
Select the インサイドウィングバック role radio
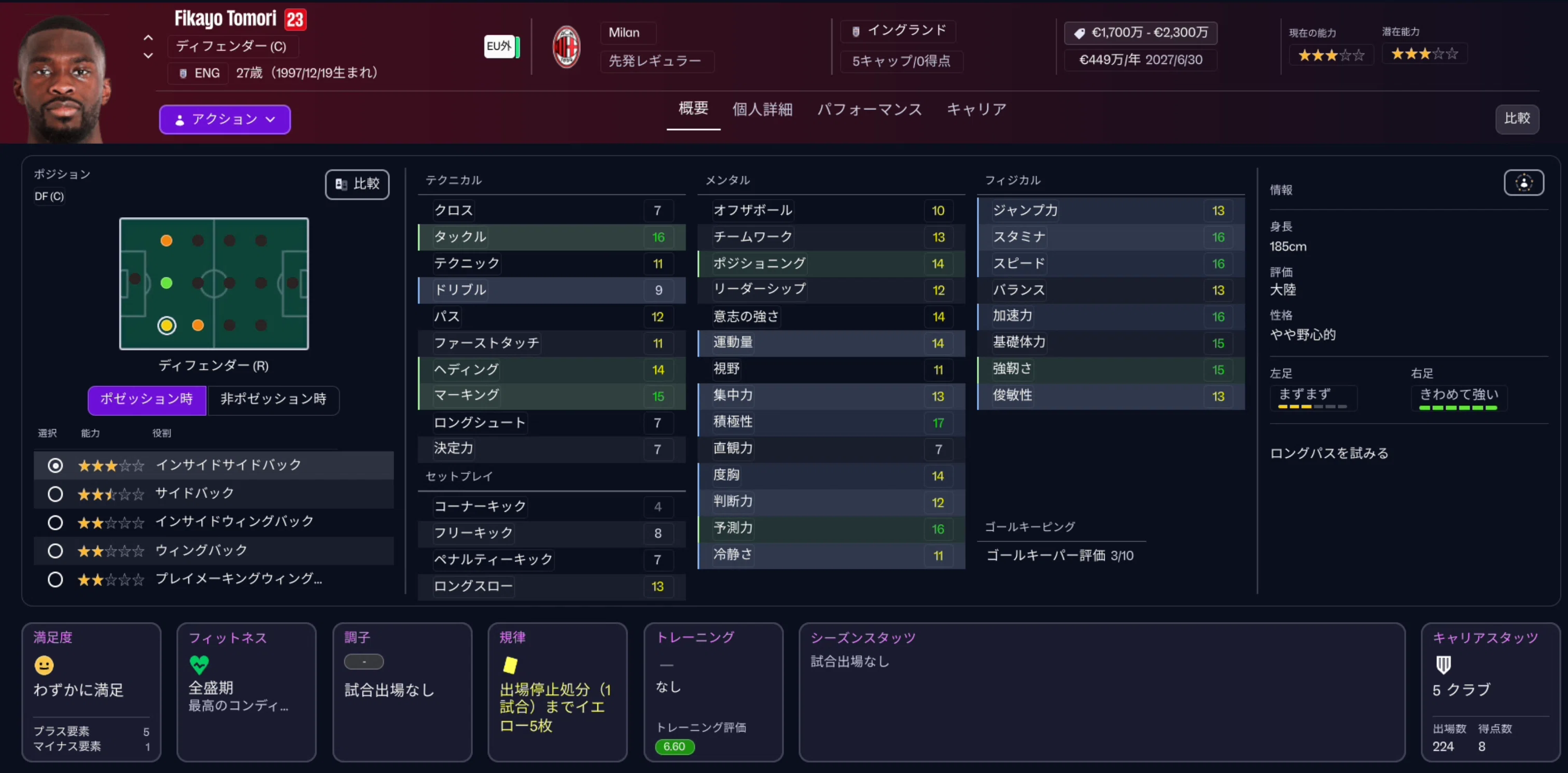point(55,522)
